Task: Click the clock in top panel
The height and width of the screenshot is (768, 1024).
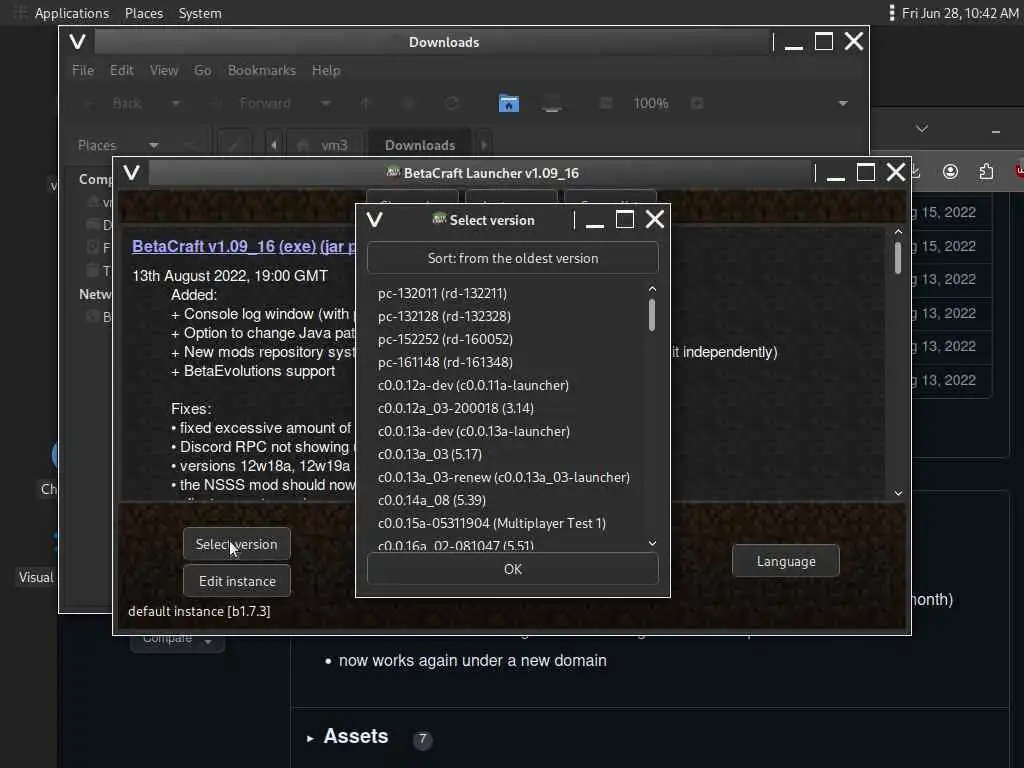Action: [x=959, y=13]
